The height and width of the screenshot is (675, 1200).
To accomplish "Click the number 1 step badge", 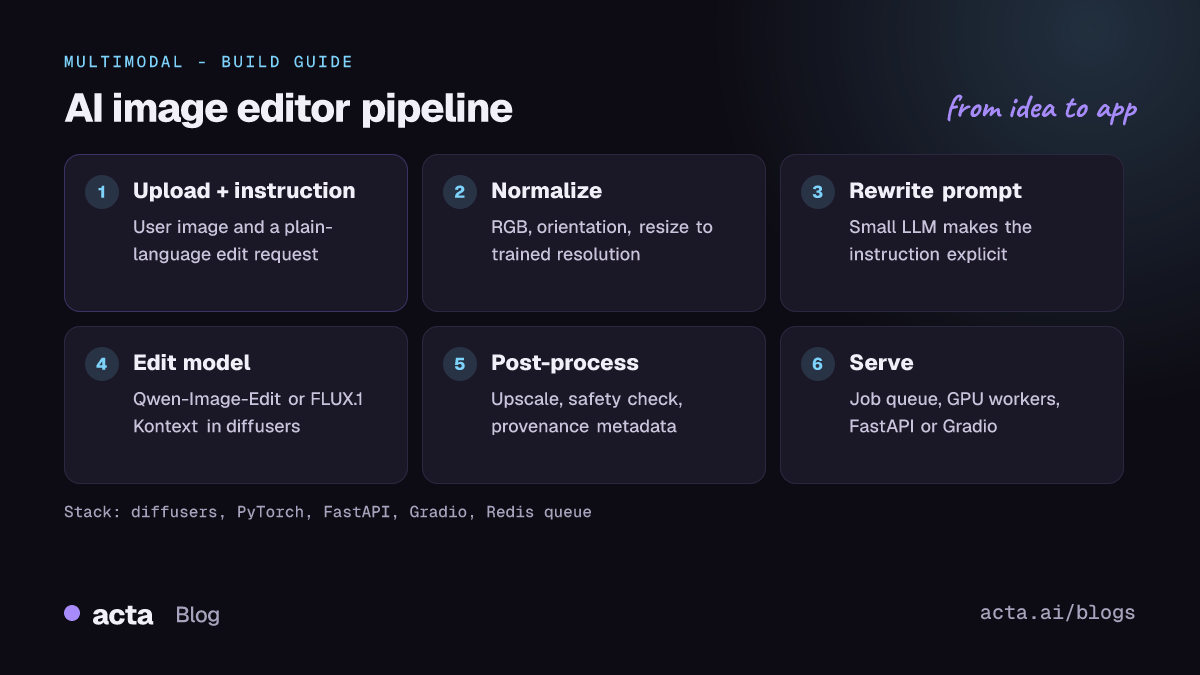I will (101, 192).
